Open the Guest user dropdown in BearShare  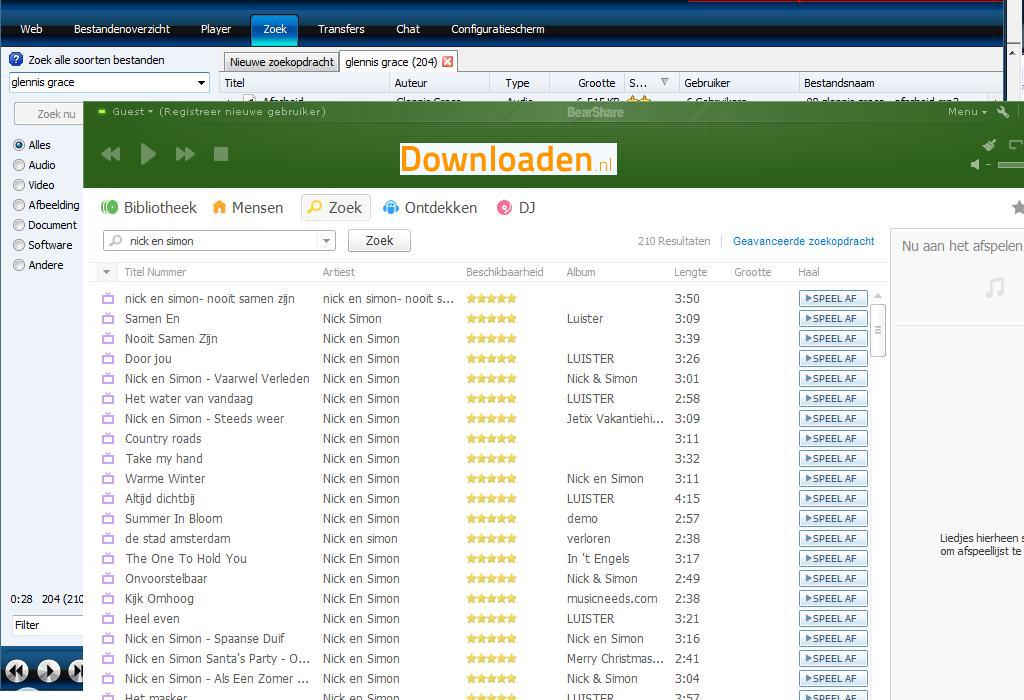click(x=133, y=112)
